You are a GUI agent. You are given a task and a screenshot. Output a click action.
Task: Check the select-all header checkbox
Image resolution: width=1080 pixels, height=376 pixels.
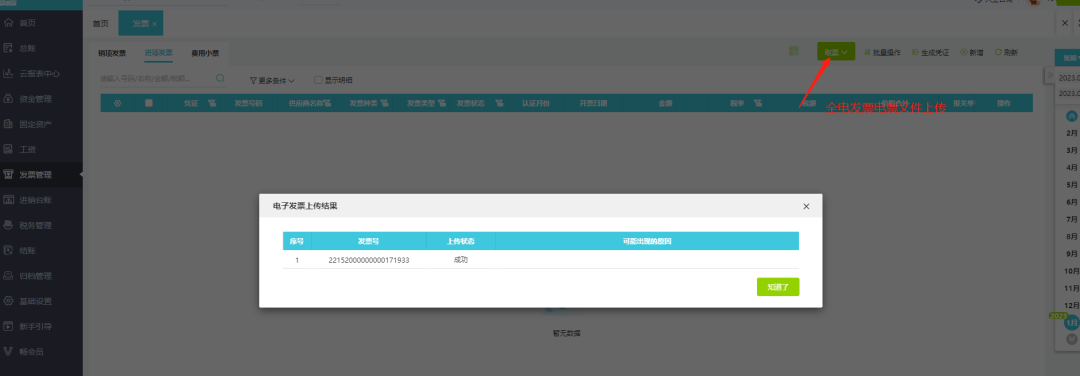pyautogui.click(x=149, y=103)
